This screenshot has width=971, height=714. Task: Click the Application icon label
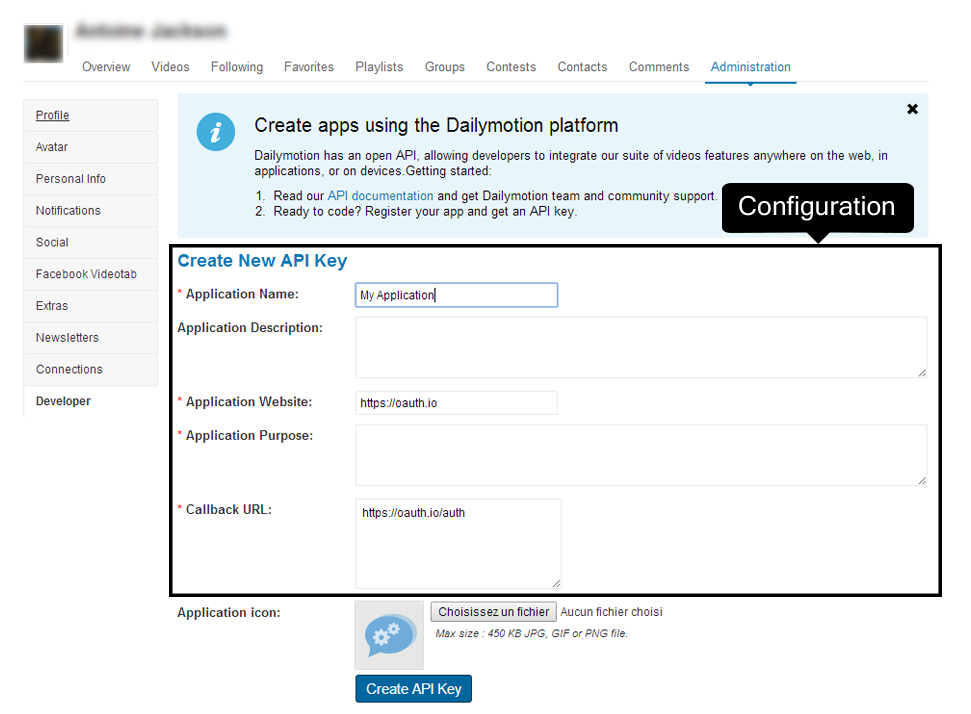pyautogui.click(x=229, y=612)
